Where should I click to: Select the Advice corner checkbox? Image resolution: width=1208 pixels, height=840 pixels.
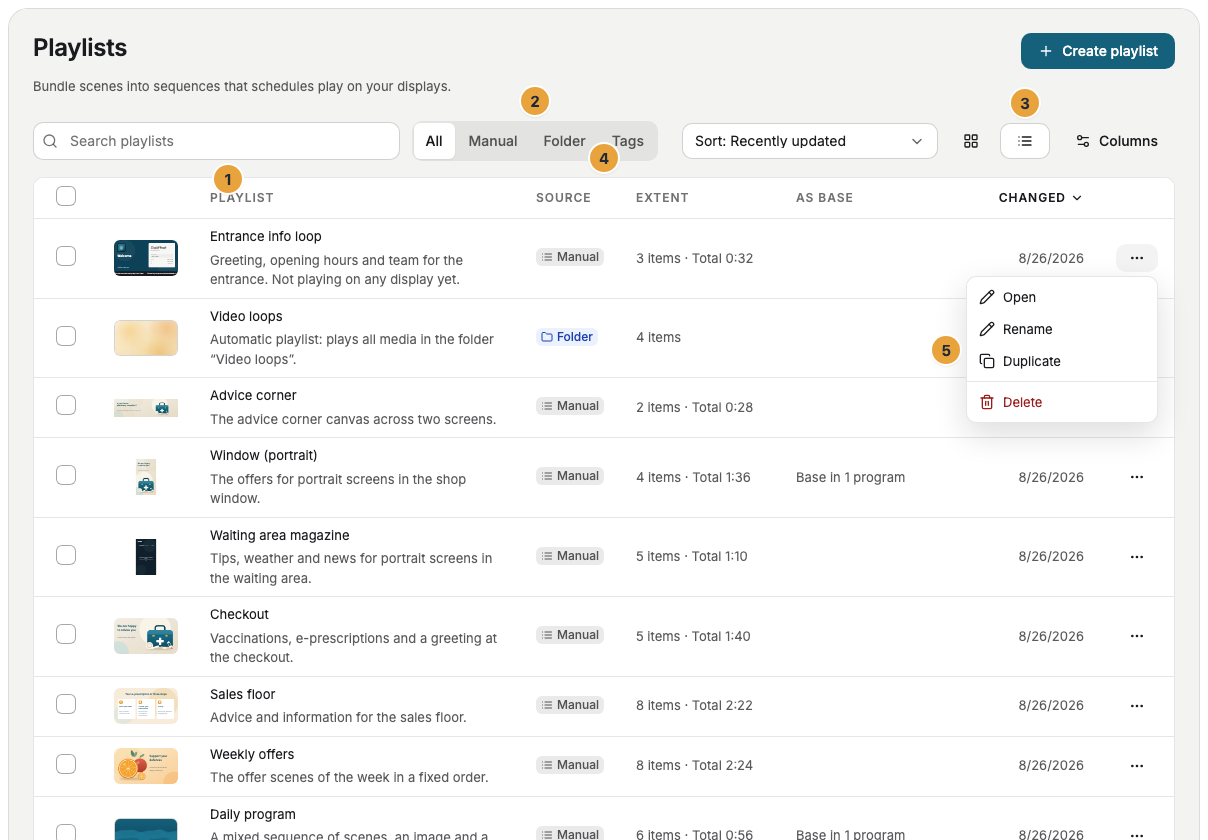pos(66,406)
